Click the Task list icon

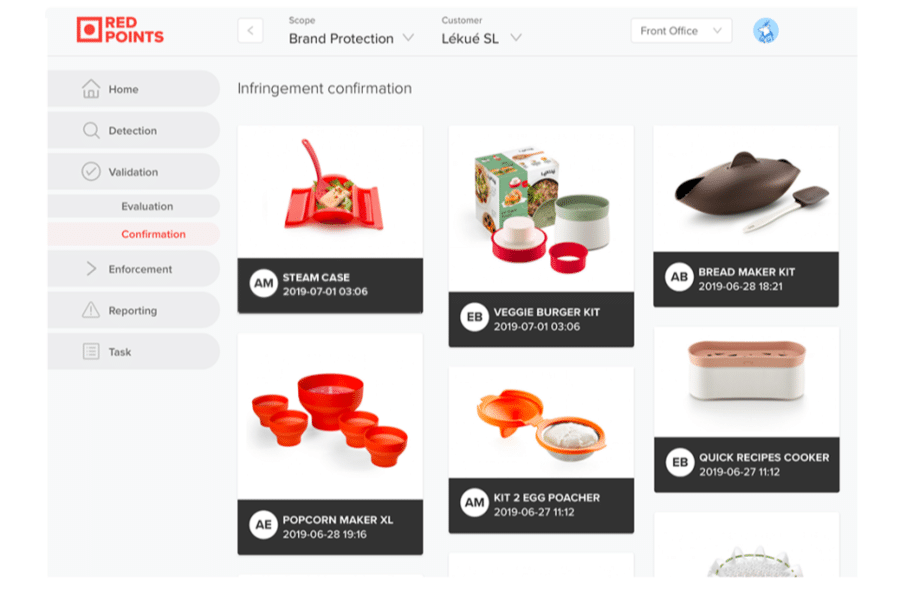point(91,351)
